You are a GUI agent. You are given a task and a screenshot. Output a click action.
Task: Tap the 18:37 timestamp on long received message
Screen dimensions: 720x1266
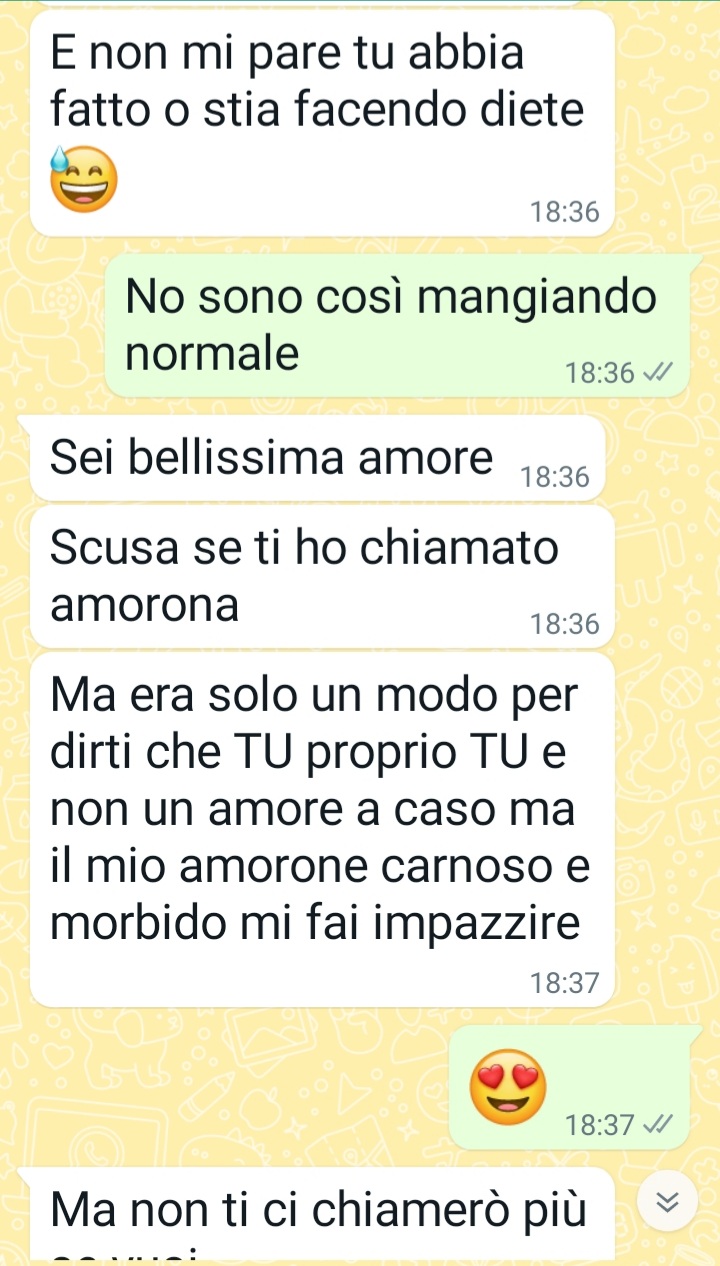(565, 984)
